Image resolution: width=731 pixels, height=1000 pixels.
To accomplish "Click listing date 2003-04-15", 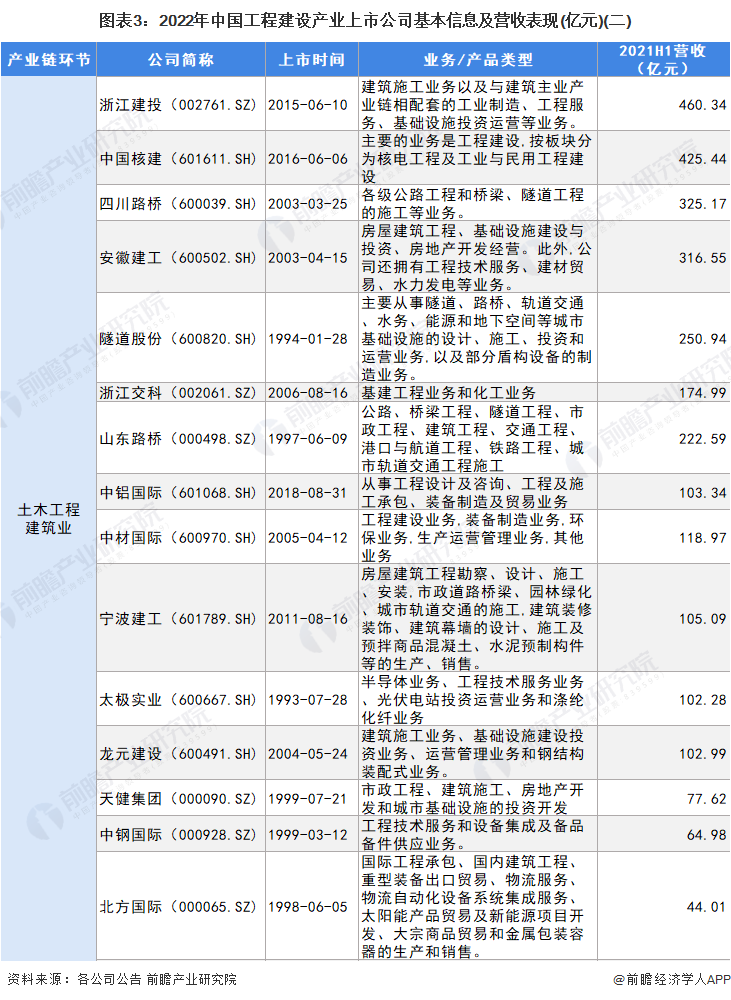I will 307,258.
